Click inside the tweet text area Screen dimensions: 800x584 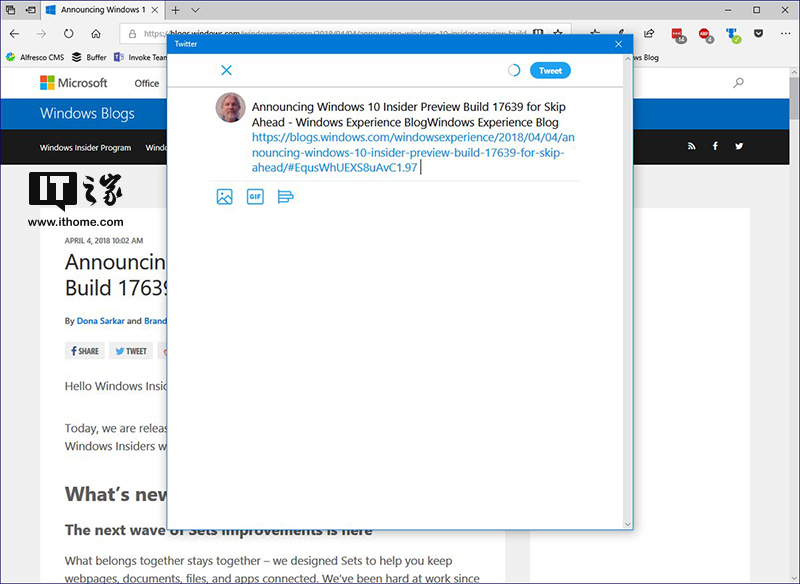tap(412, 137)
